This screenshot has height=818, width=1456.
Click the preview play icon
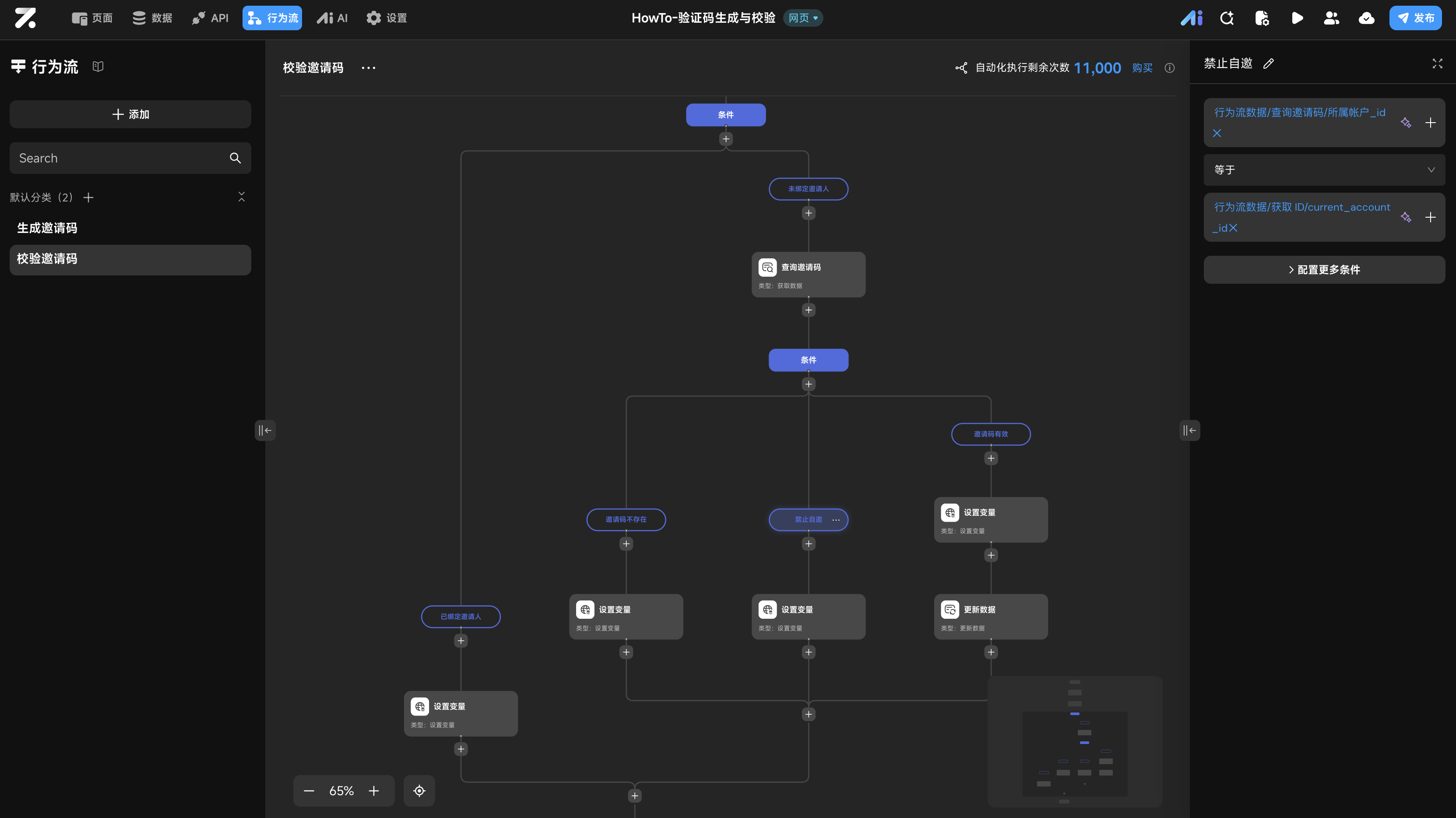click(x=1297, y=18)
